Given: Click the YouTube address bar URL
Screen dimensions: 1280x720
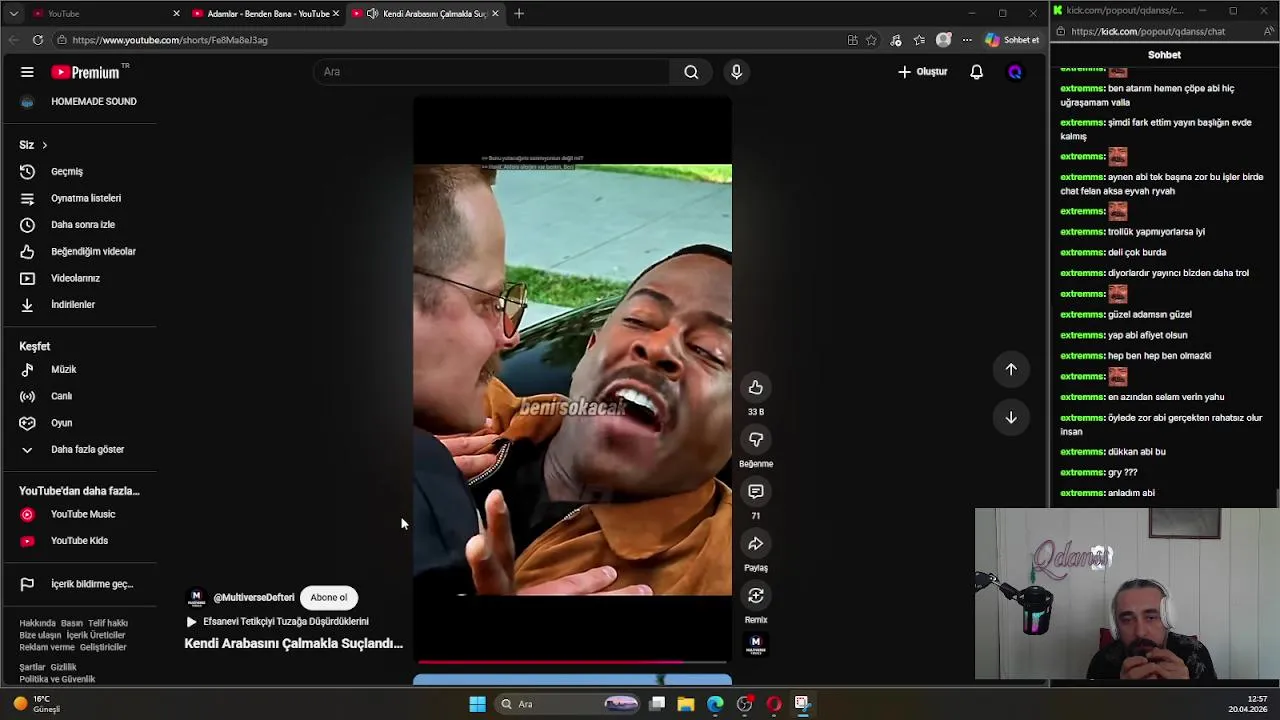Looking at the screenshot, I should tap(170, 40).
